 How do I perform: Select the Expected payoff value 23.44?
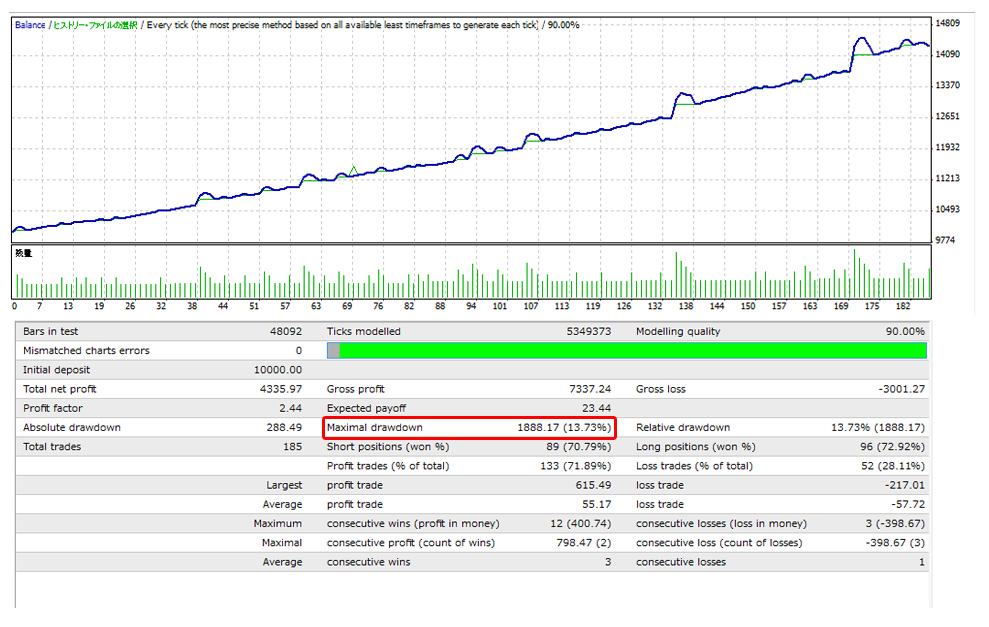596,408
